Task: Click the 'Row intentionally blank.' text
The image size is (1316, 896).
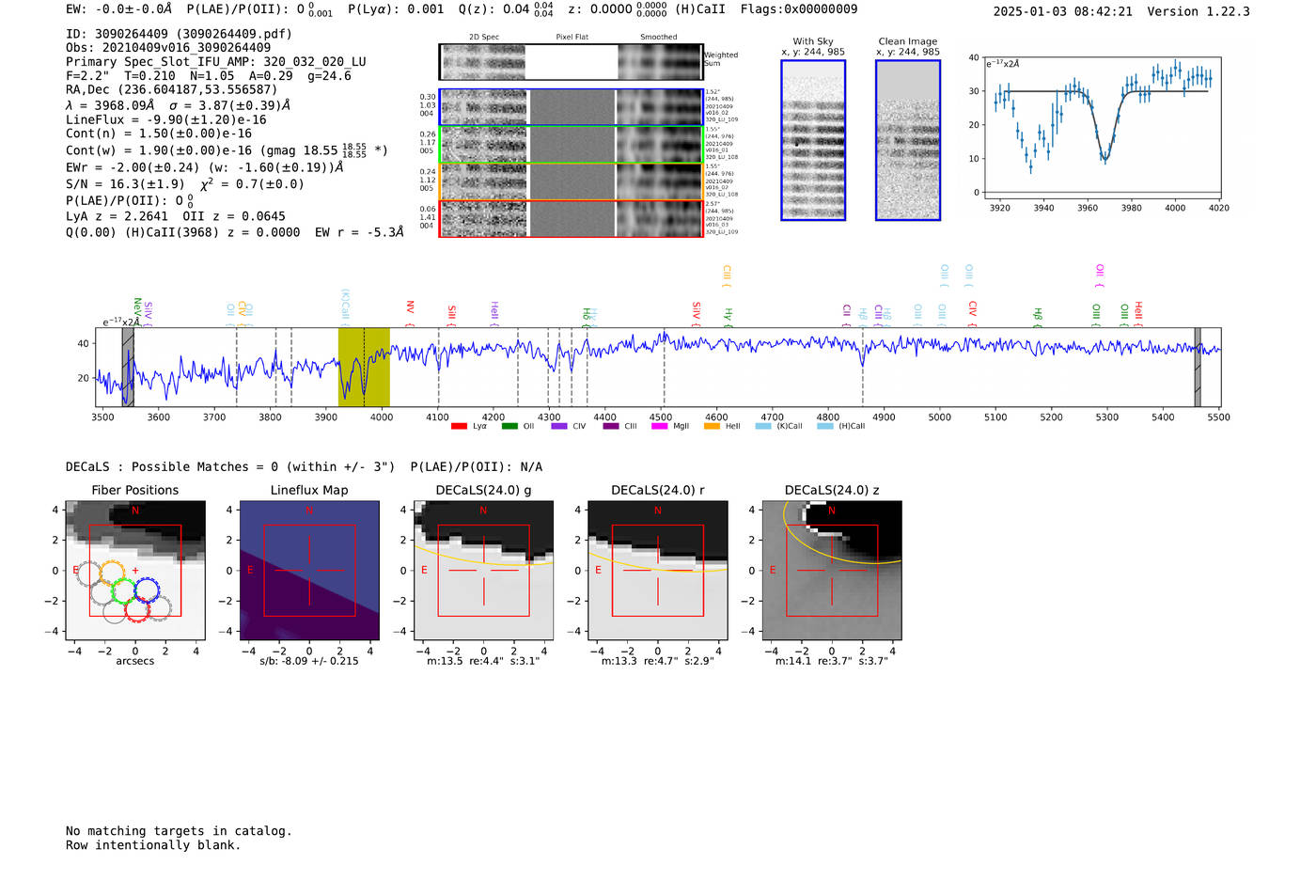Action: click(153, 845)
